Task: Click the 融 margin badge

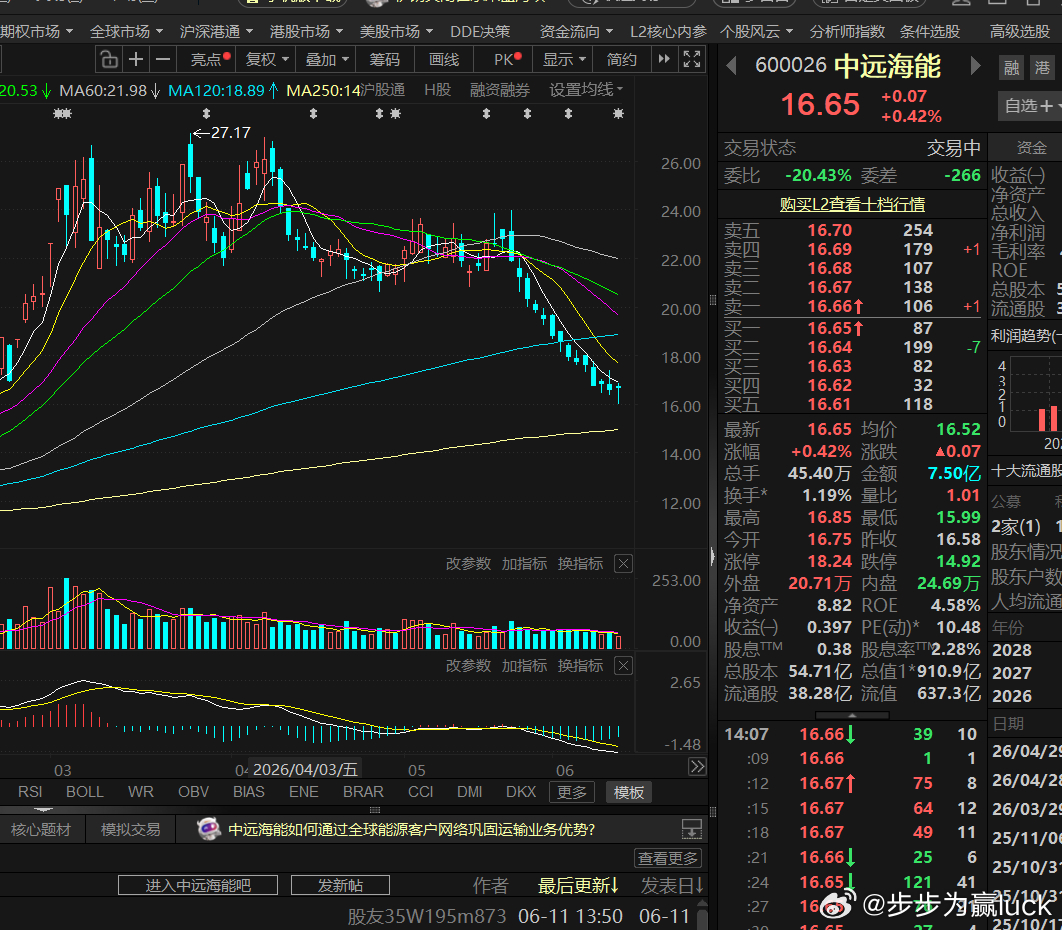Action: (1011, 67)
